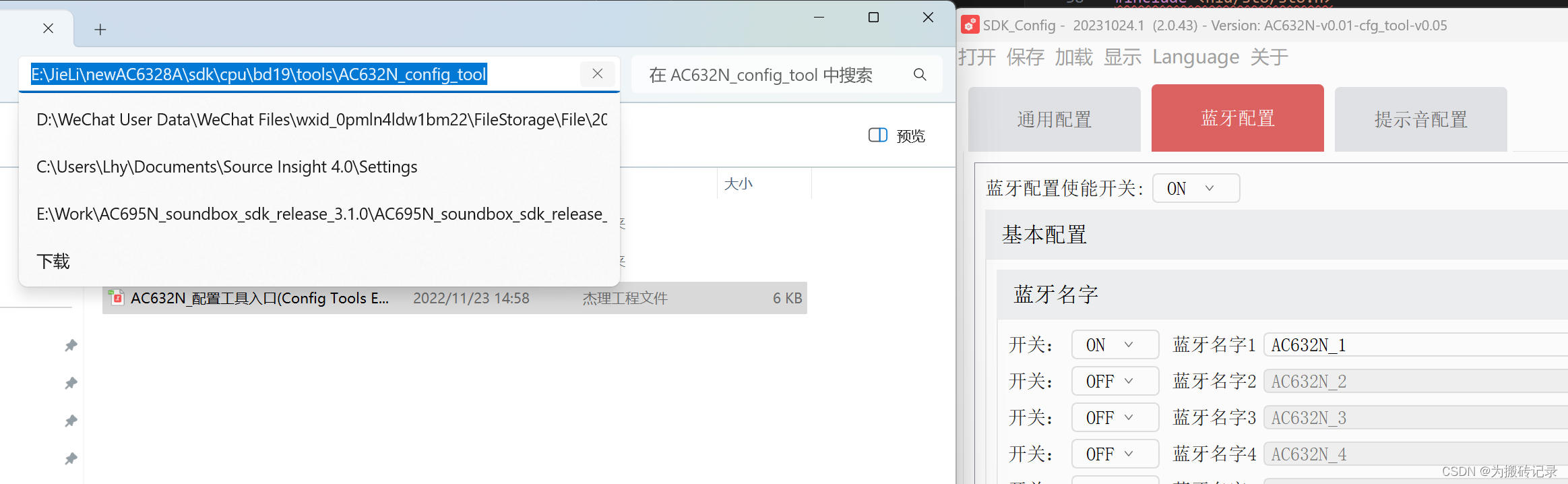
Task: Select the WeChat Files path suggestion
Action: pyautogui.click(x=319, y=120)
